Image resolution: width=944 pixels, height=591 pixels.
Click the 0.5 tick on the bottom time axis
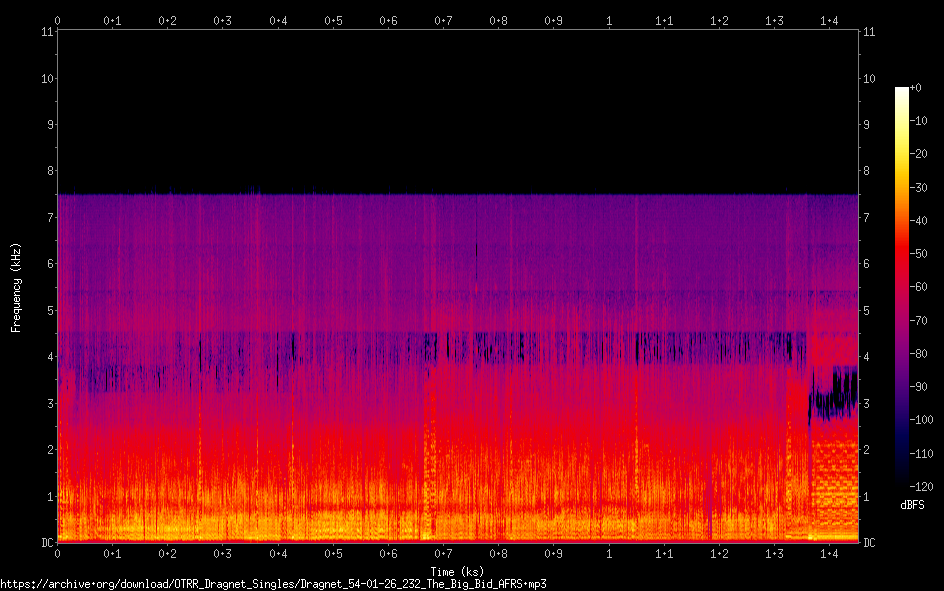pos(333,553)
